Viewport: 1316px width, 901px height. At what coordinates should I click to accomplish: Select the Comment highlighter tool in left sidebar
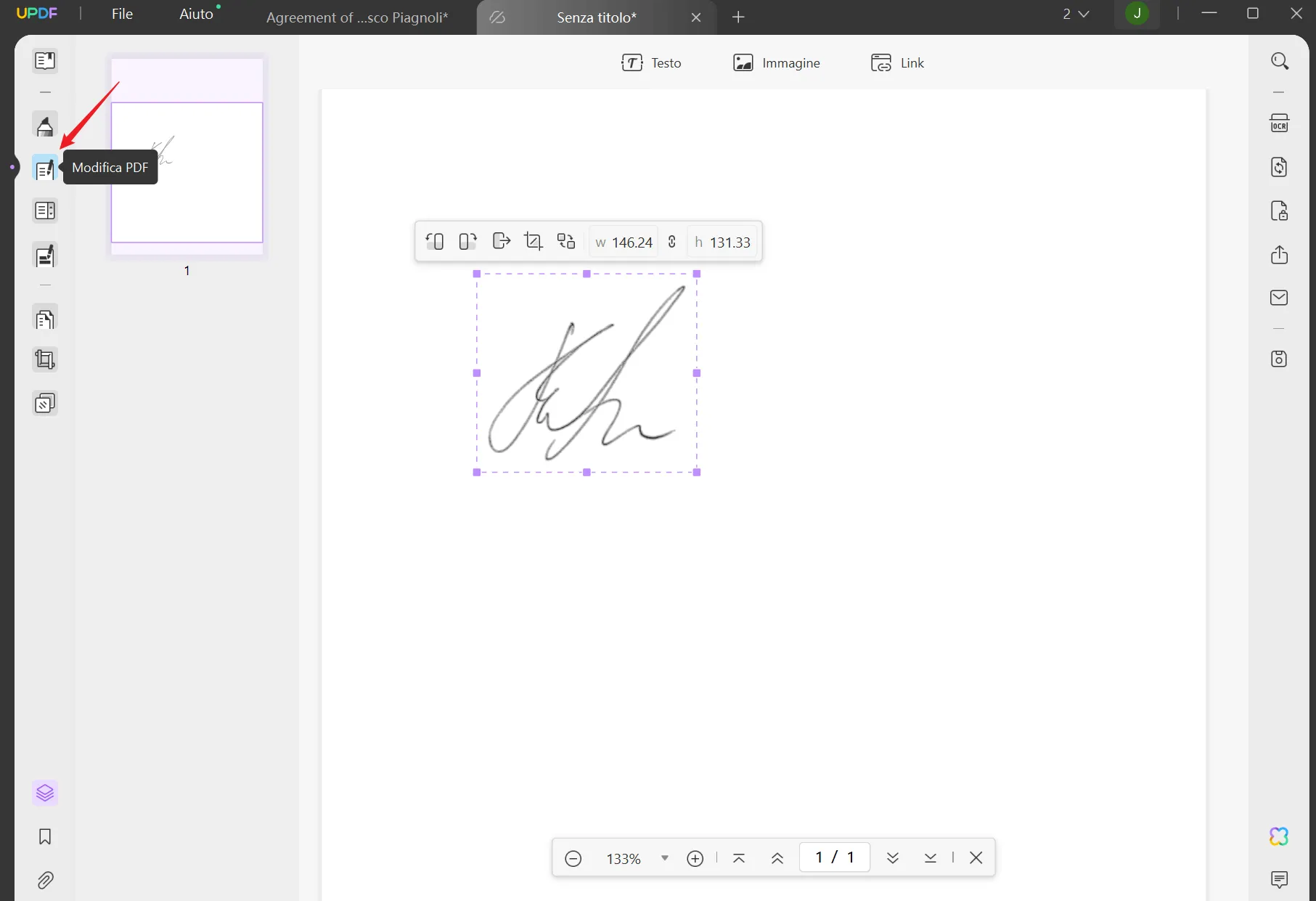pyautogui.click(x=45, y=126)
